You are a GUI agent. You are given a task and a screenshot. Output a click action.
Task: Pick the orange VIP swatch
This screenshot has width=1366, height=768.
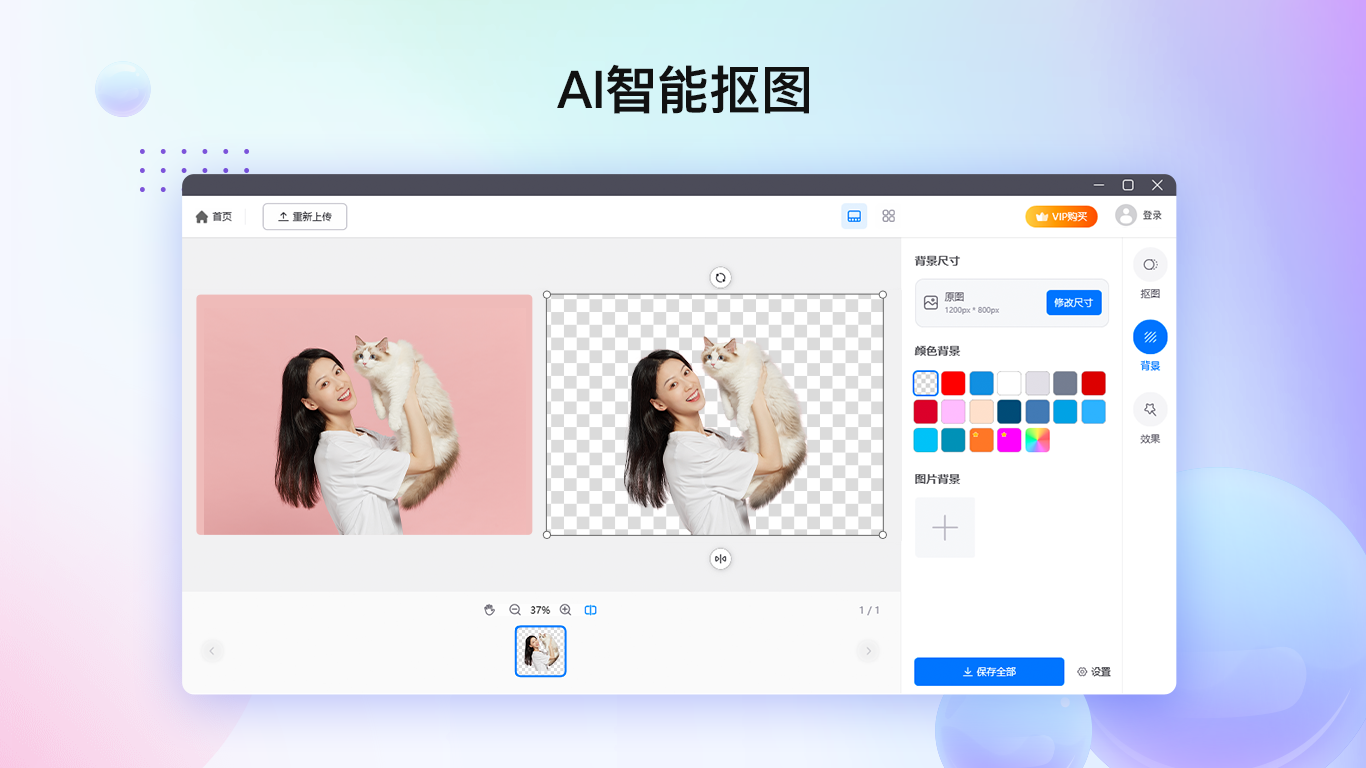982,440
